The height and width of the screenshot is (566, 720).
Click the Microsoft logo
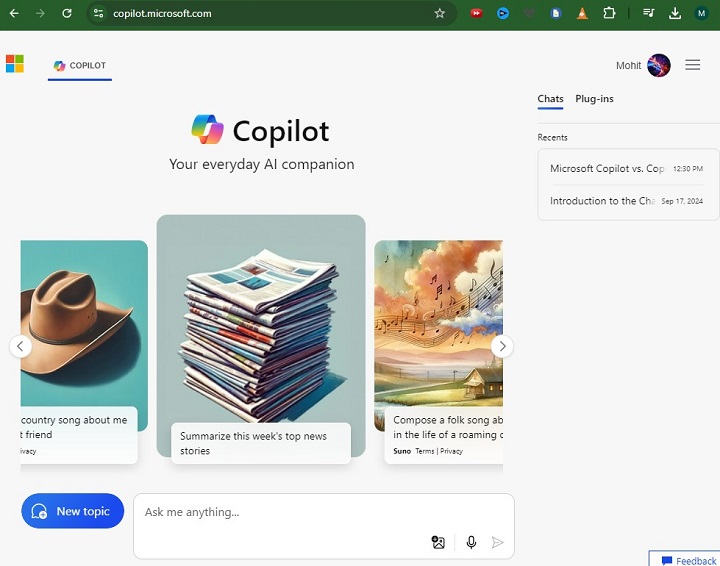point(15,63)
